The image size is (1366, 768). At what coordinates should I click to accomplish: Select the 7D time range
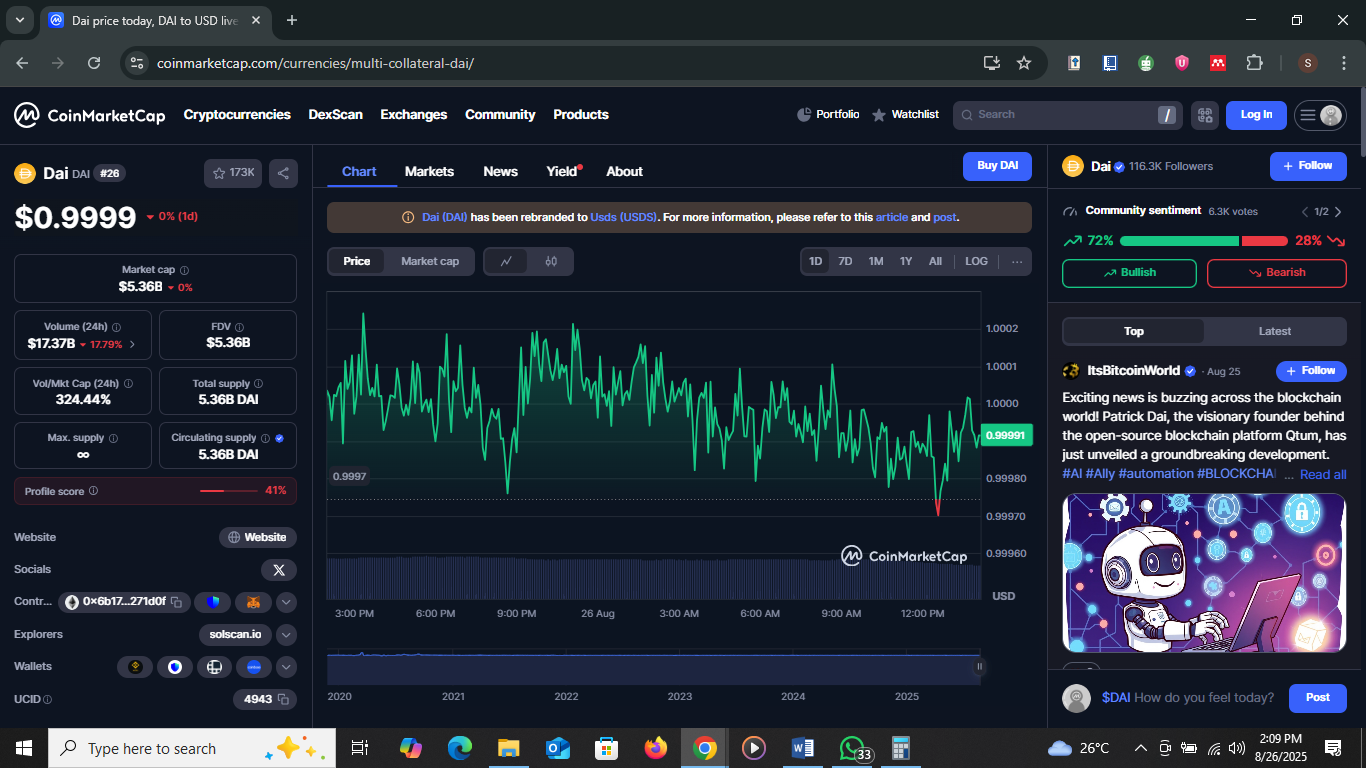[845, 261]
